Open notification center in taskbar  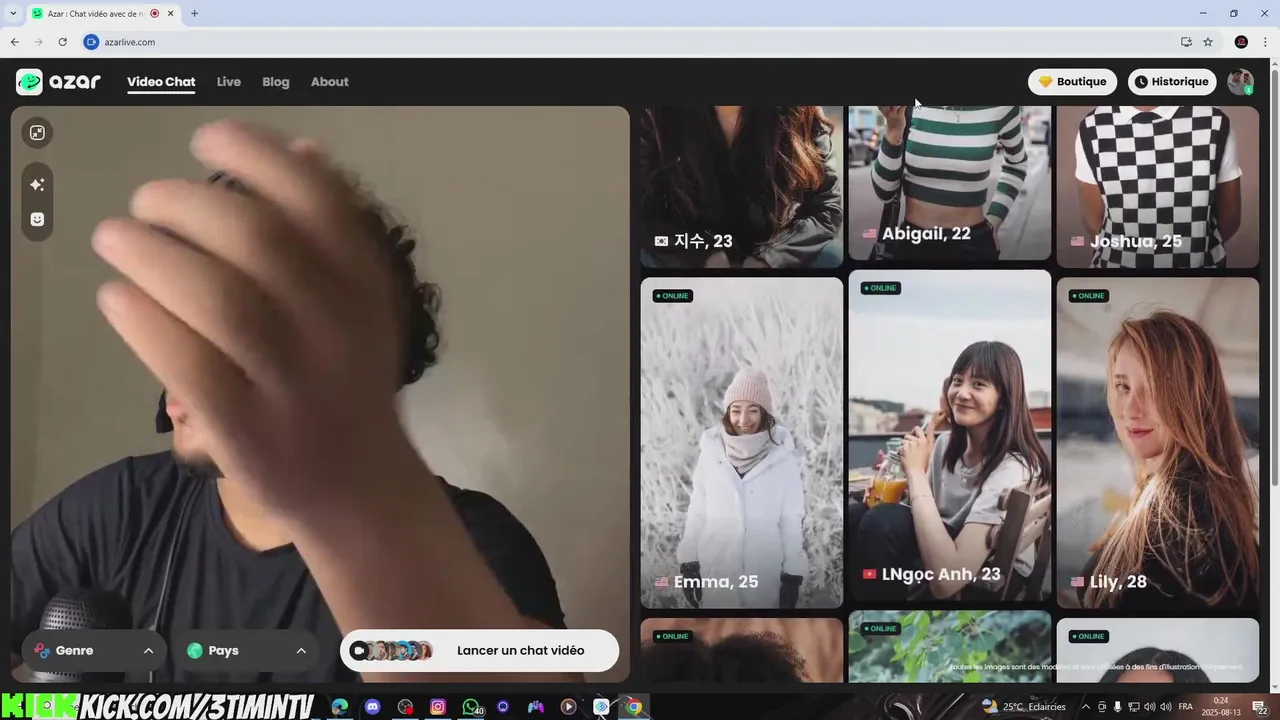[1261, 707]
